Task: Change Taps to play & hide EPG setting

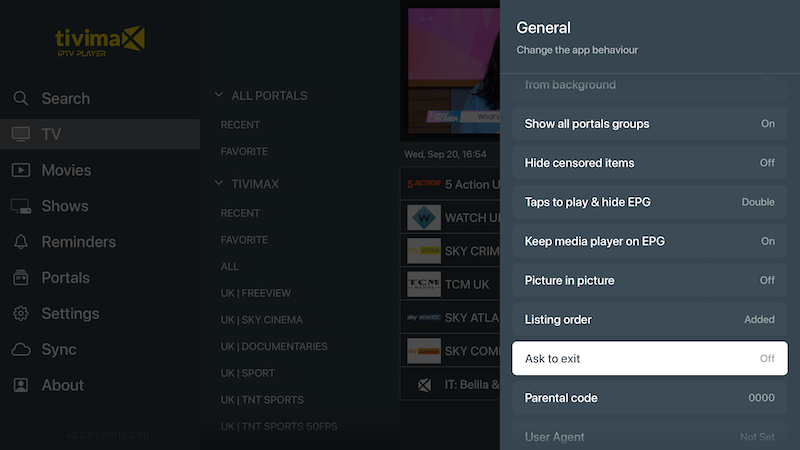Action: point(649,202)
